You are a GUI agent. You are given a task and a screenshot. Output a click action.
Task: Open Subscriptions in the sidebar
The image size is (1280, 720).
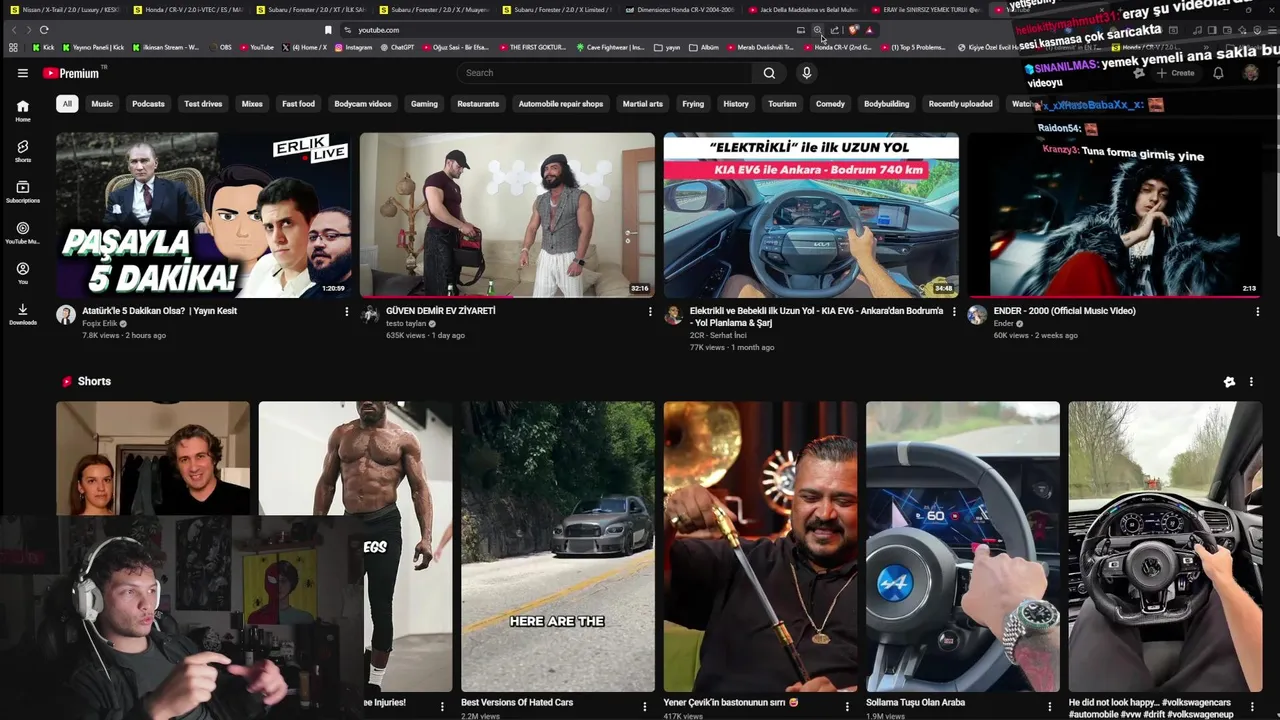(x=23, y=192)
